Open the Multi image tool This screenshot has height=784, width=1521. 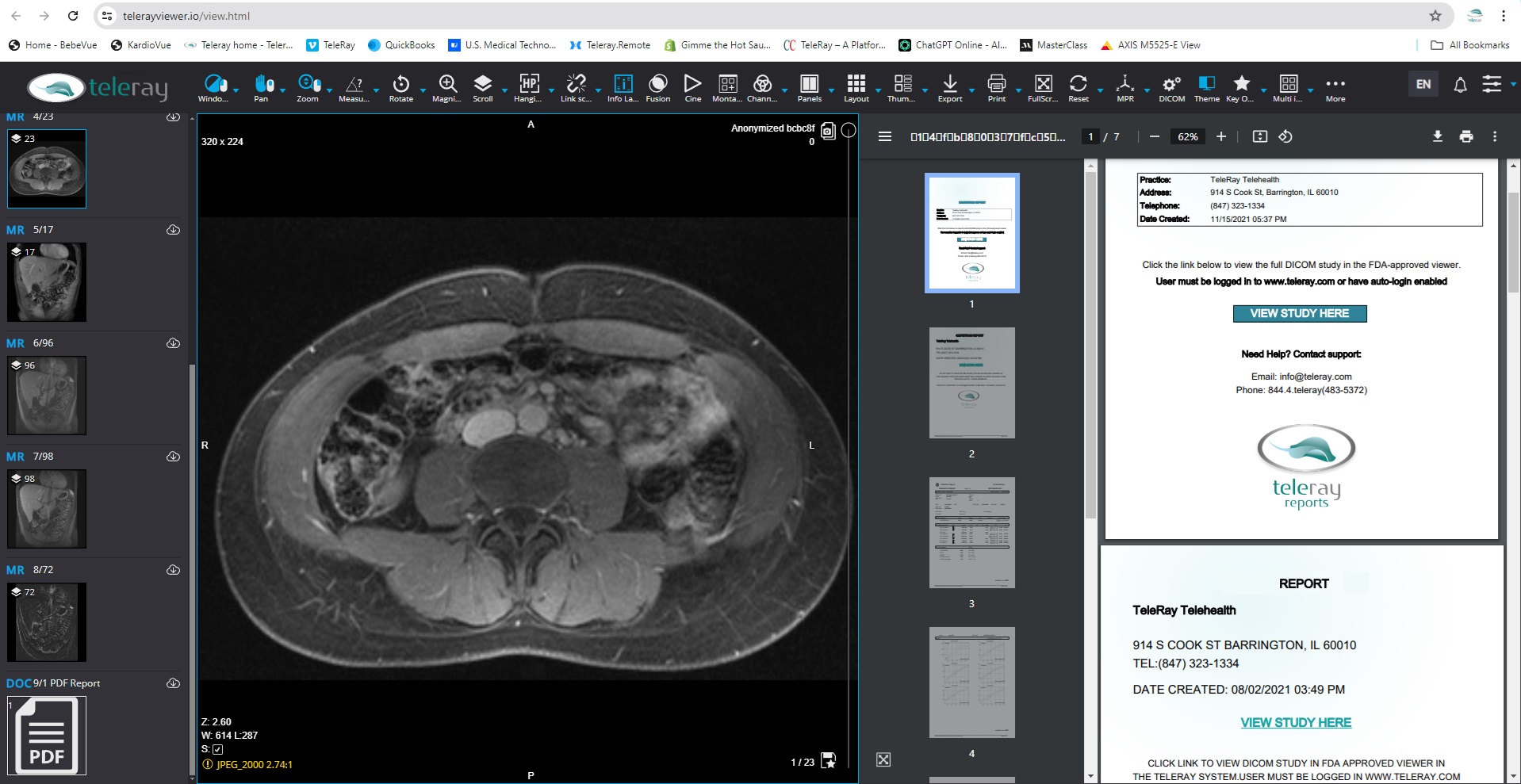click(x=1289, y=87)
